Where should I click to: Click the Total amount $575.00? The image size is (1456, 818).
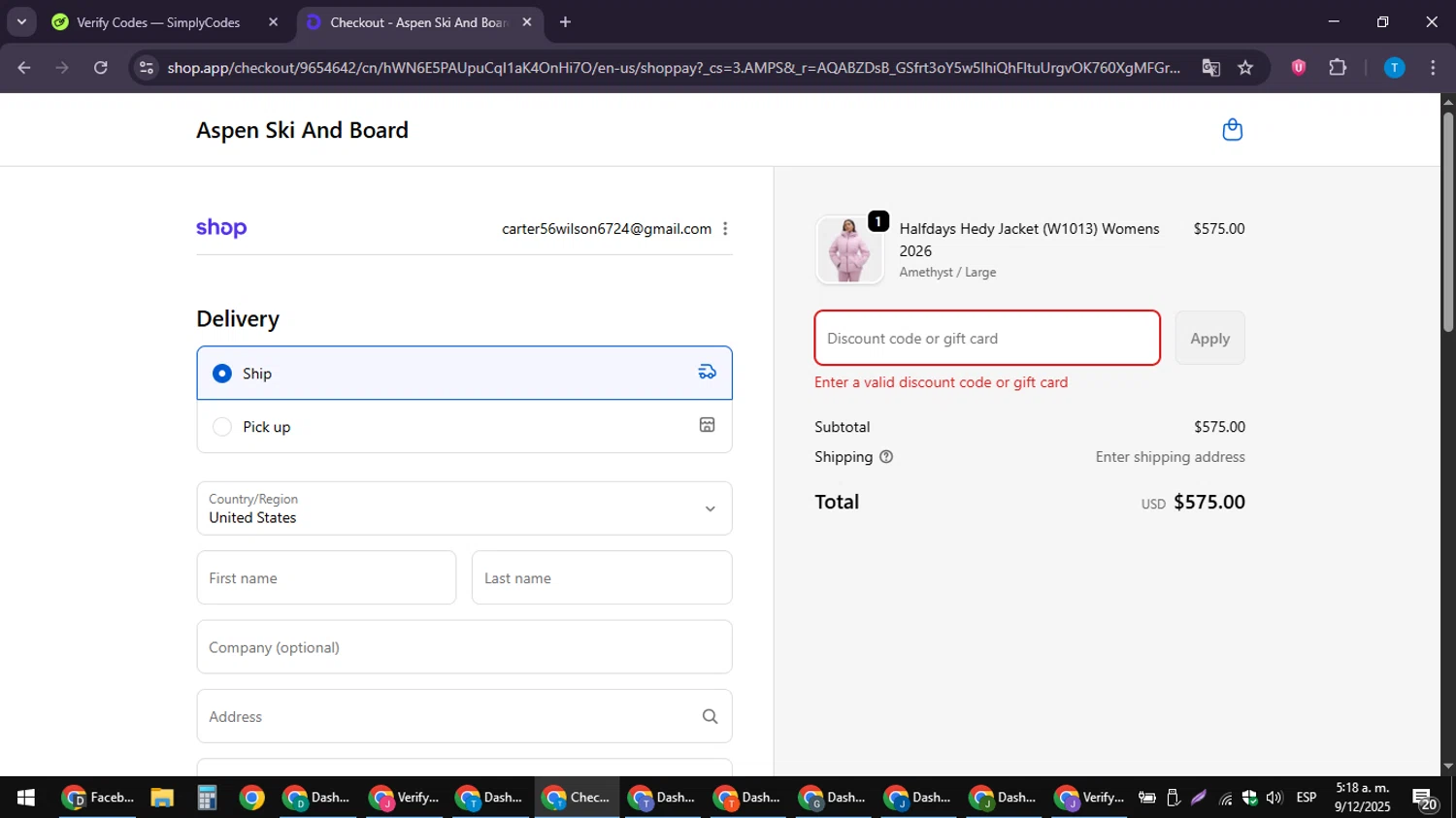[x=1209, y=502]
